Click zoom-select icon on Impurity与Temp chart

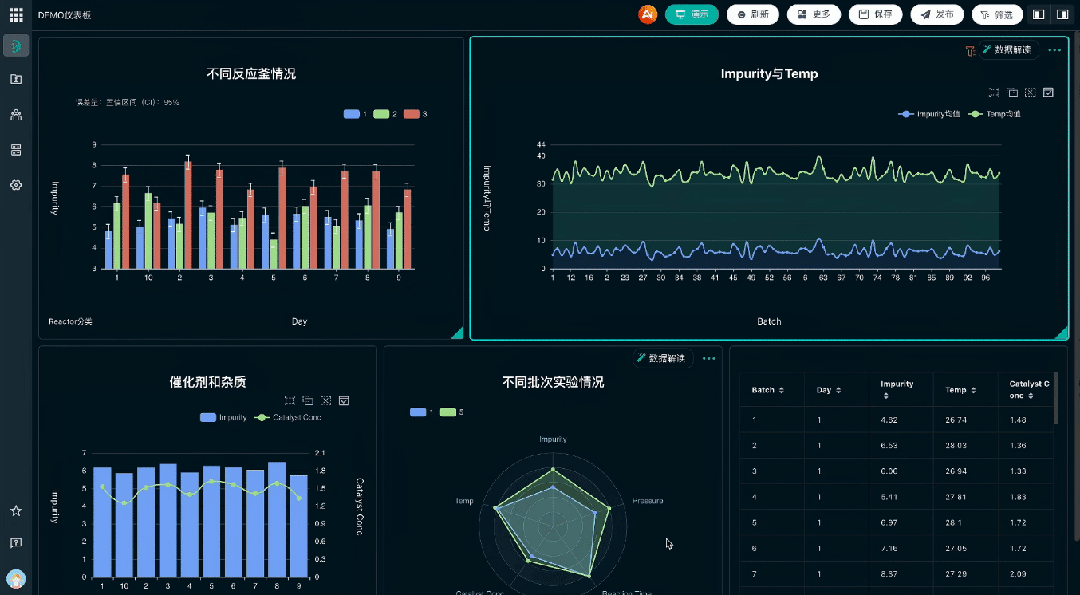pyautogui.click(x=994, y=92)
